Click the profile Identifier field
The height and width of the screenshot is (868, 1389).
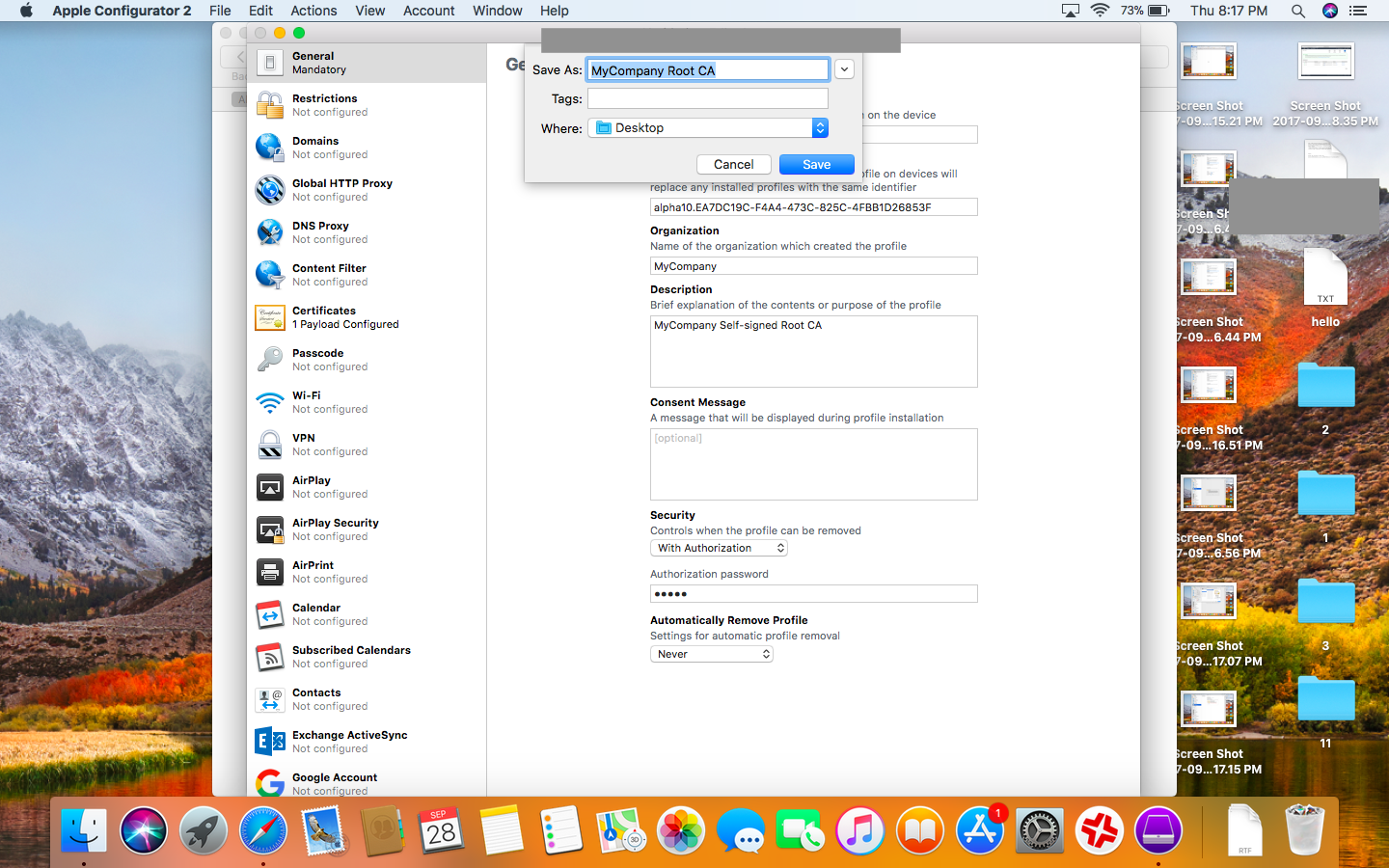point(814,207)
